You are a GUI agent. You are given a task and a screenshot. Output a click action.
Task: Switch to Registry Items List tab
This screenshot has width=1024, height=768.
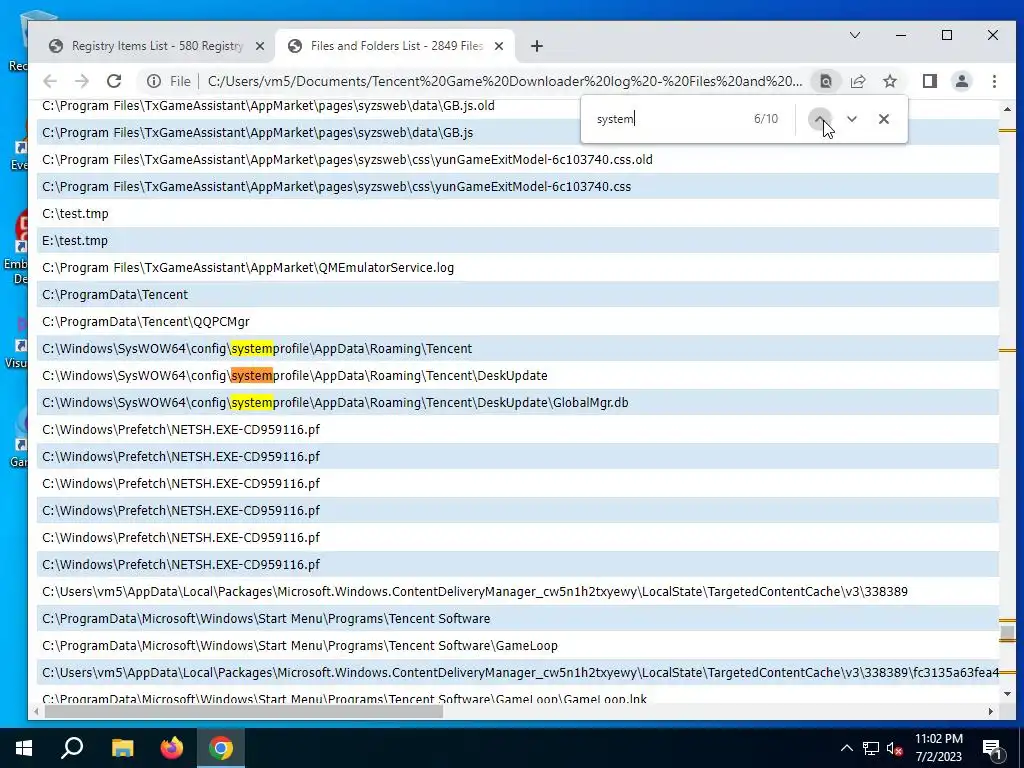157,46
